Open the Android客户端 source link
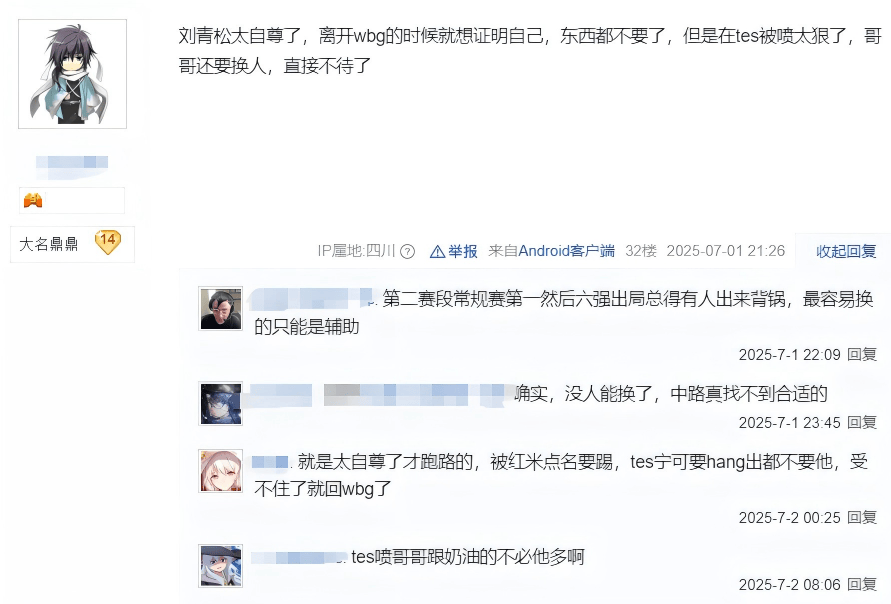Screen dimensions: 891x604 pyautogui.click(x=566, y=251)
